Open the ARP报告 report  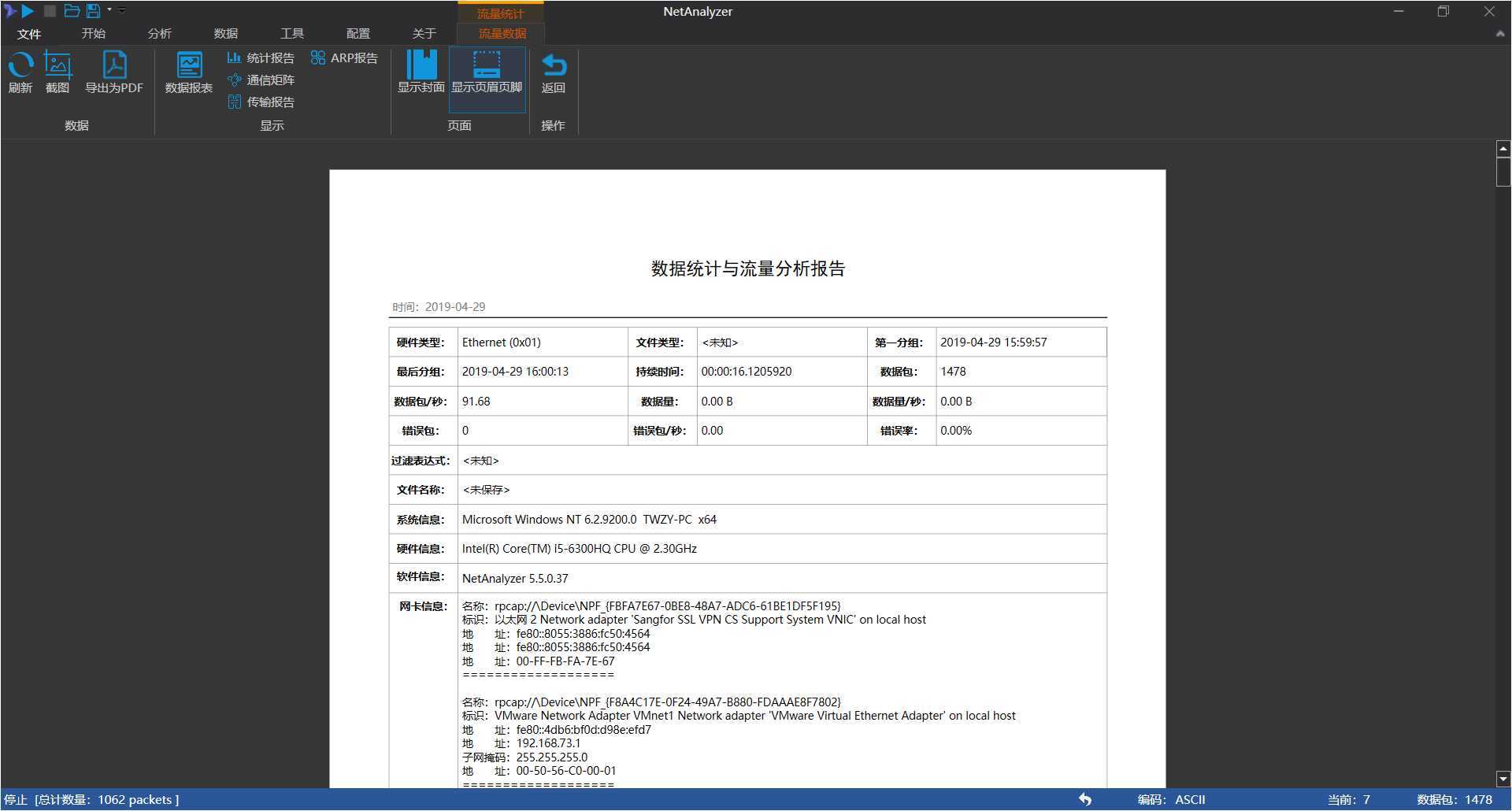(x=344, y=57)
